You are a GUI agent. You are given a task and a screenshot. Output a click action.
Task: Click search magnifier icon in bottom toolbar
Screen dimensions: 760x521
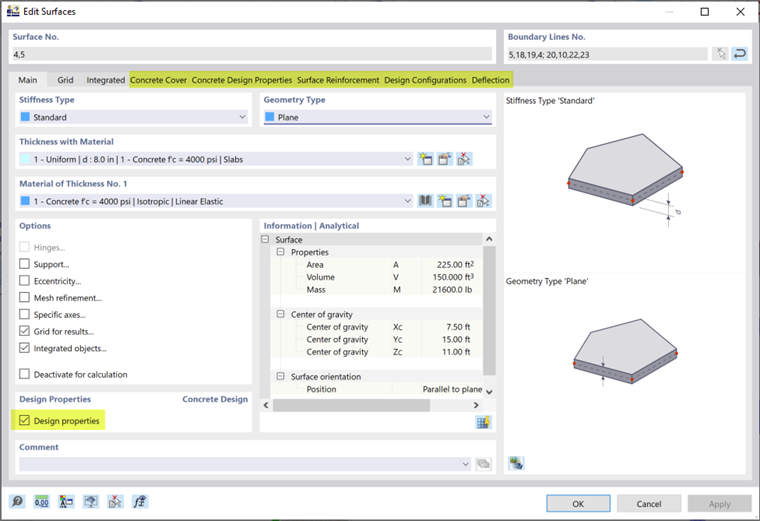click(17, 502)
